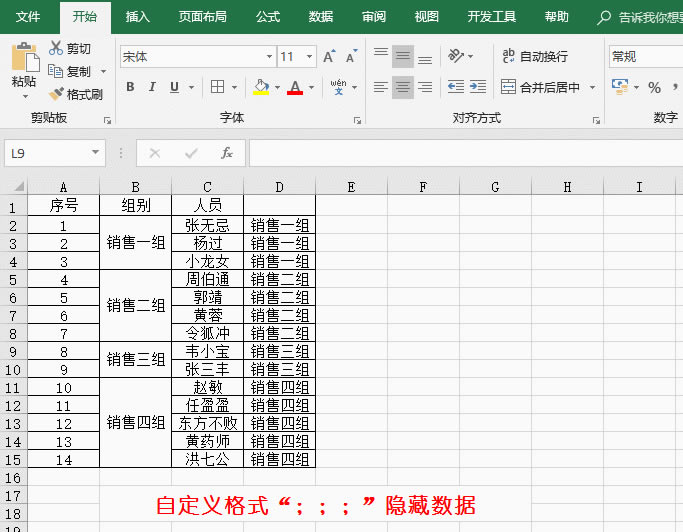Apply percent style icon
This screenshot has width=683, height=532.
click(x=654, y=88)
